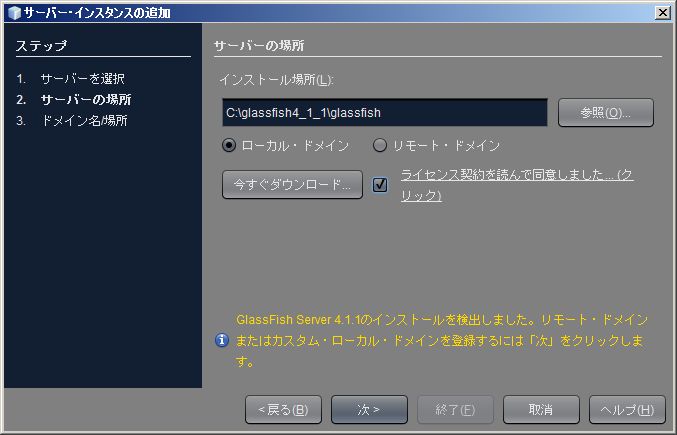Go back with the < 戻る(B) button
Screen dimensions: 677x435
tap(283, 410)
